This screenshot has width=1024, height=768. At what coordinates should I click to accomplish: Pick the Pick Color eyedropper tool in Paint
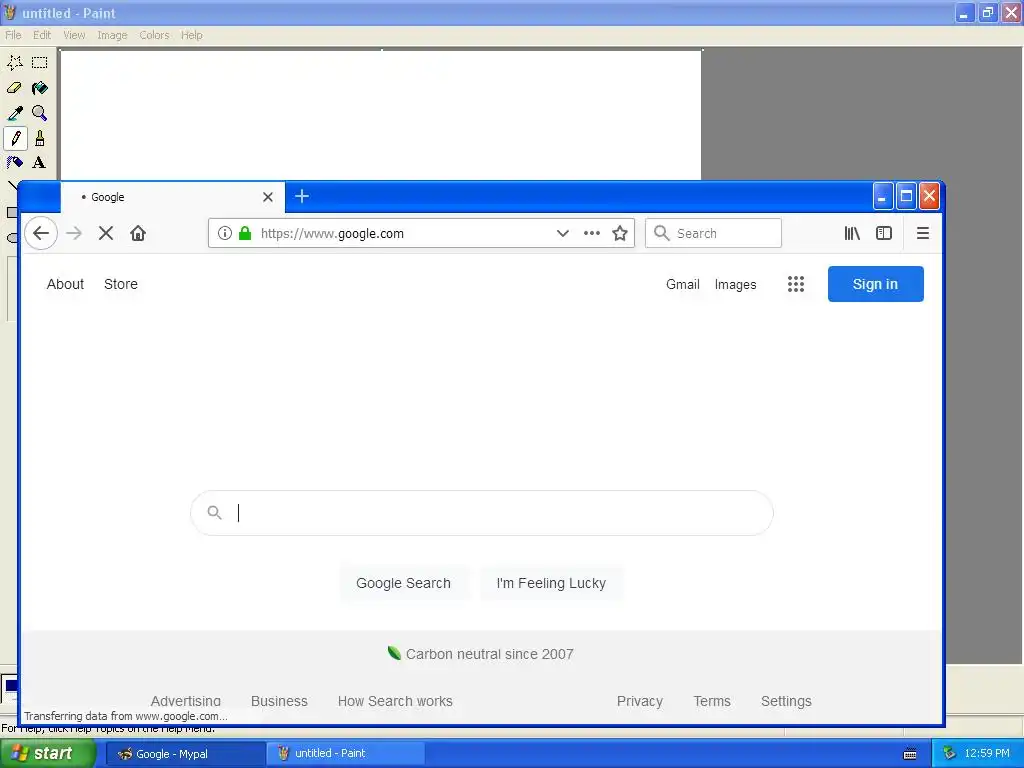pyautogui.click(x=15, y=113)
